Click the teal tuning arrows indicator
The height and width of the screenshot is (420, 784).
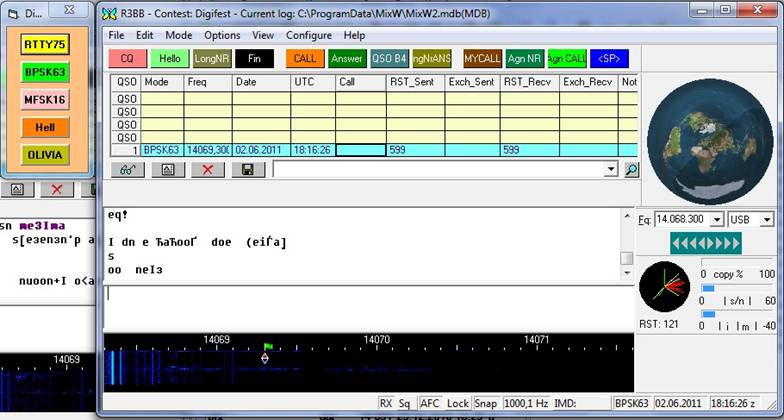tap(705, 243)
